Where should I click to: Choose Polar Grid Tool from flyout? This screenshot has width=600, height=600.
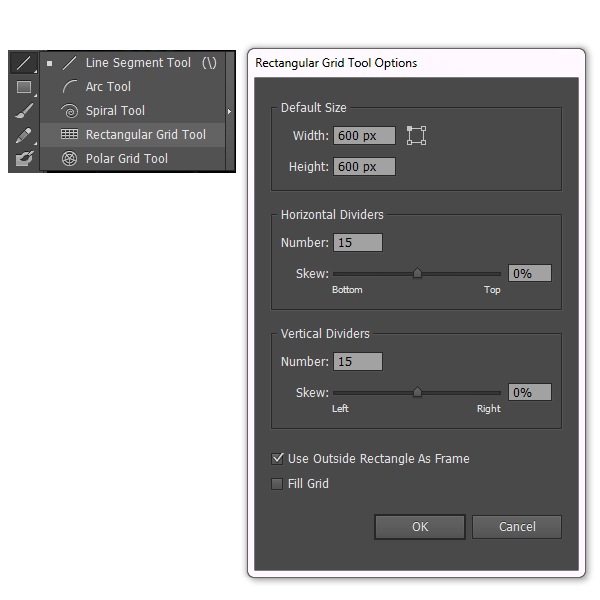[132, 158]
